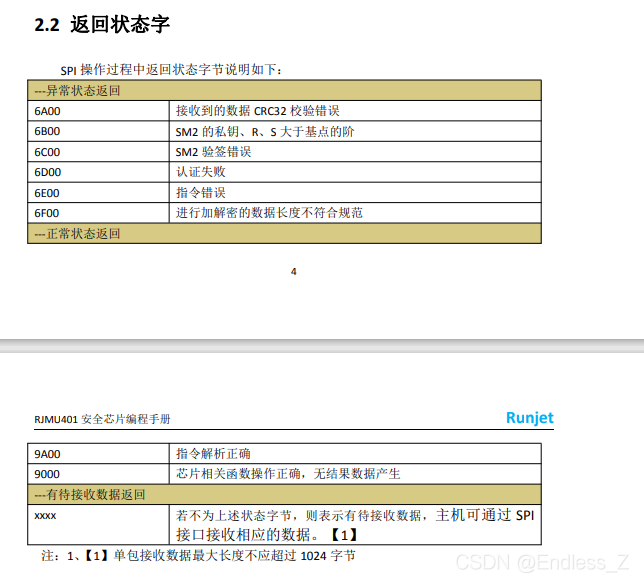The image size is (644, 583).
Task: Select the intro line SPI 操作过程中返回状态字节说明如下
Action: 171,70
